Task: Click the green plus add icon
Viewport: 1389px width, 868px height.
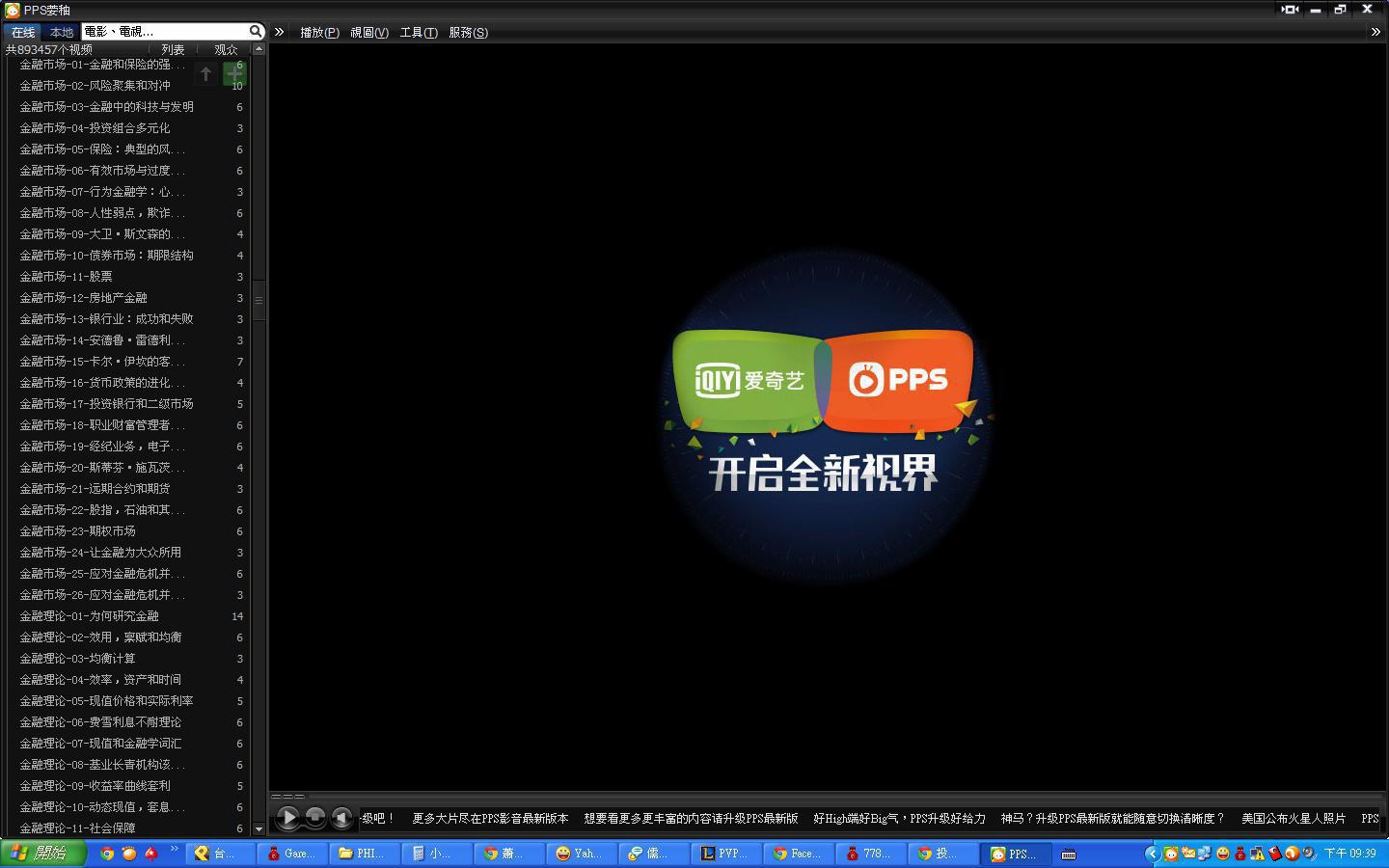Action: coord(234,73)
